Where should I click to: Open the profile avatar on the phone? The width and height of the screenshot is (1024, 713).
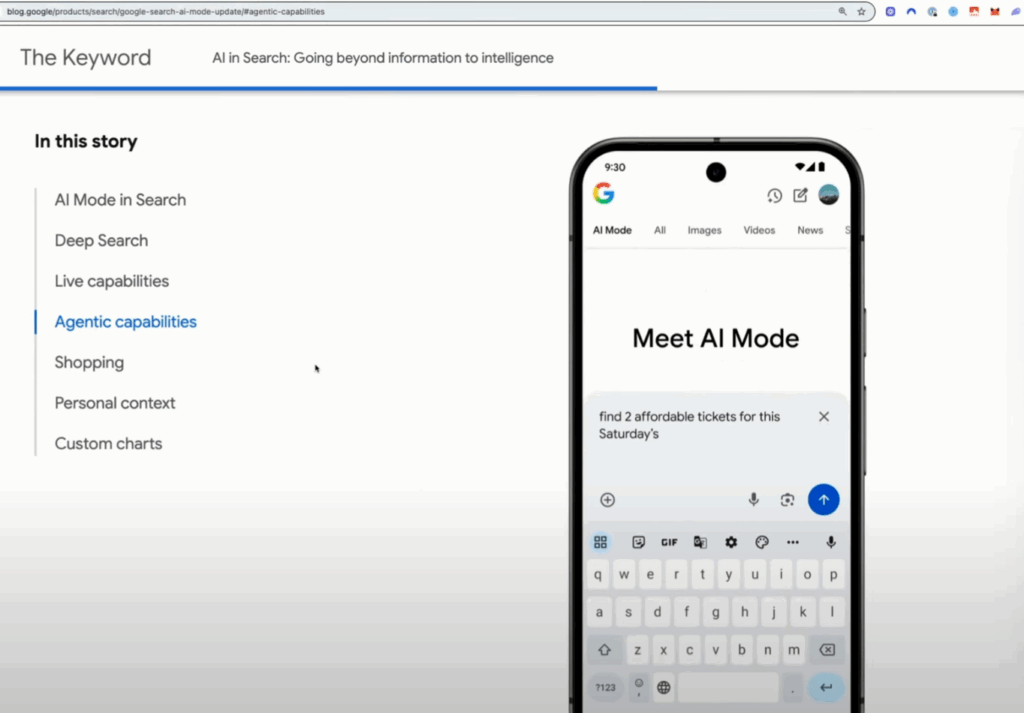coord(829,195)
